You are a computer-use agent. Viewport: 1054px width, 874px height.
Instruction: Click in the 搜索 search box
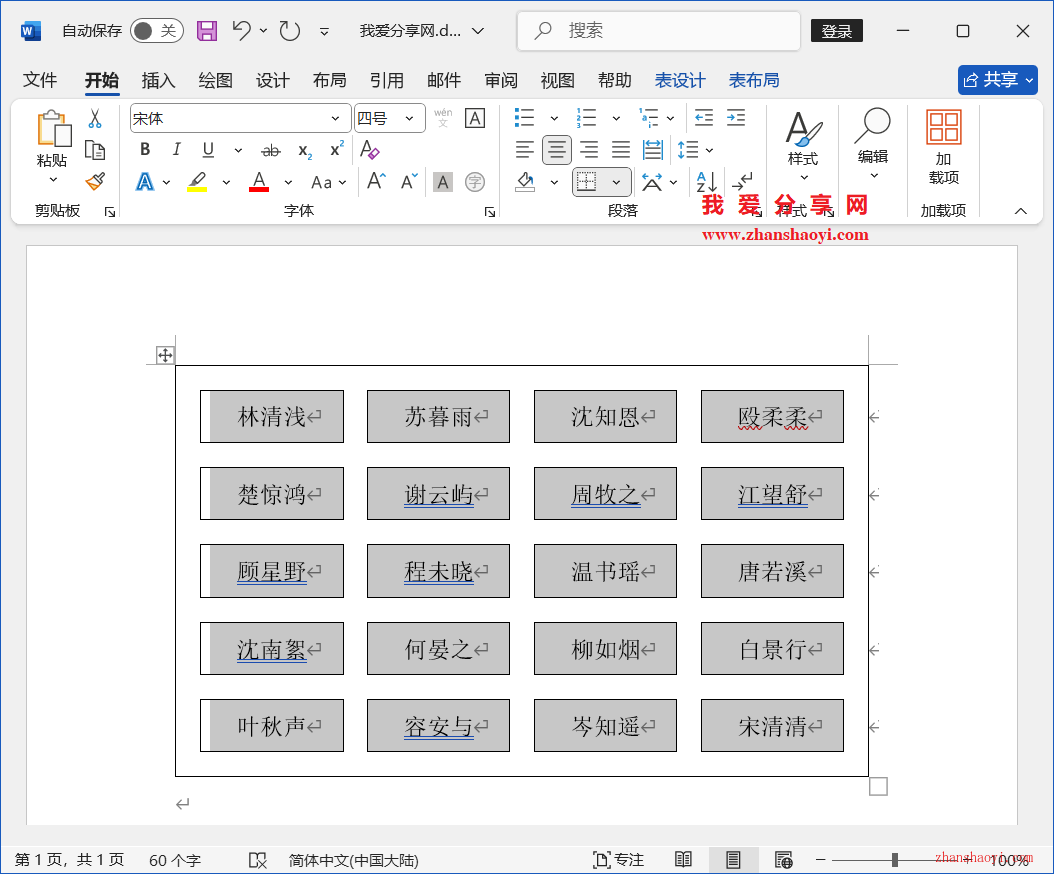pyautogui.click(x=659, y=31)
